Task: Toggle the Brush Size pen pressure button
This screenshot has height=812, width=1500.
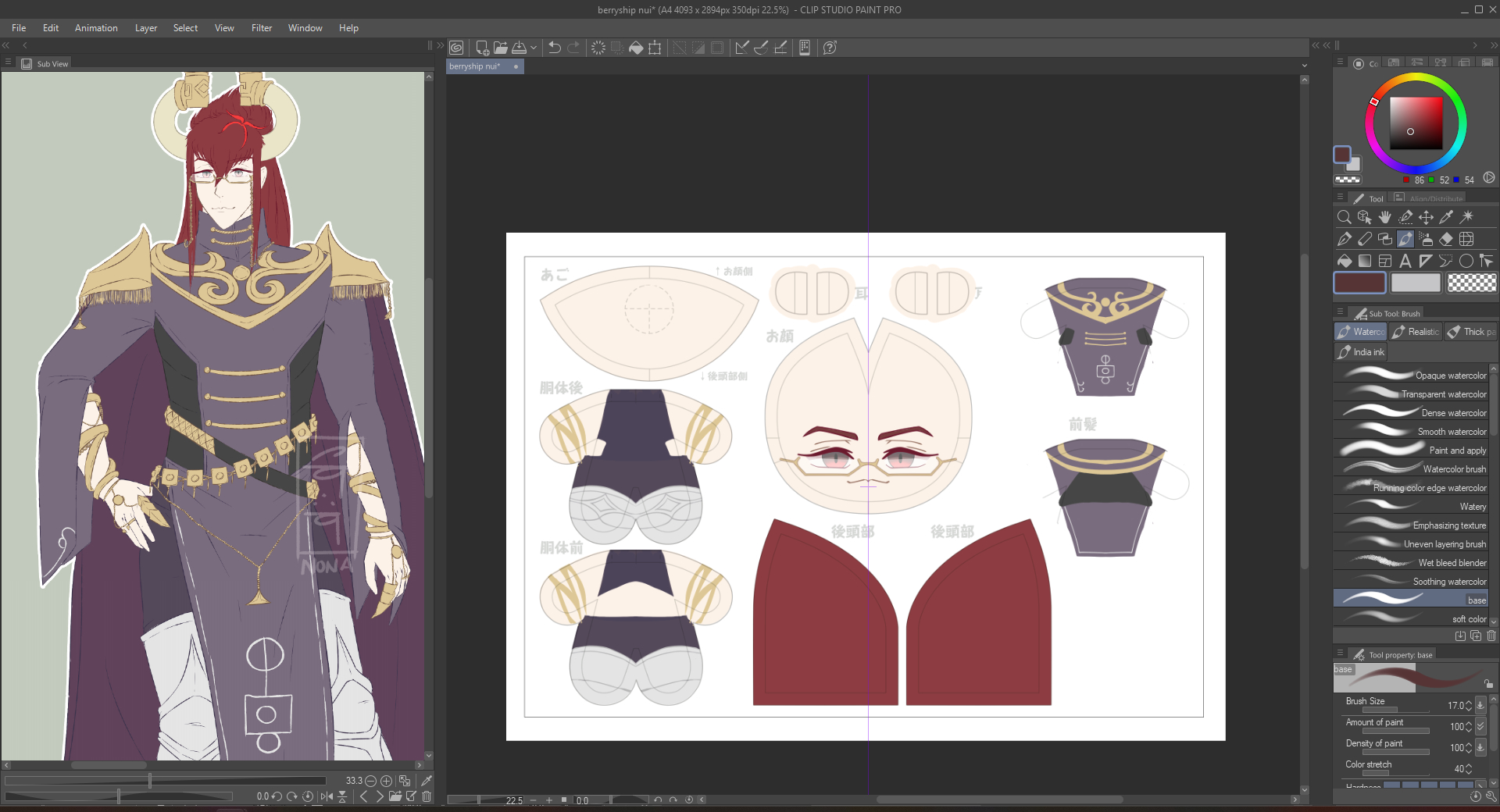Action: point(1480,705)
